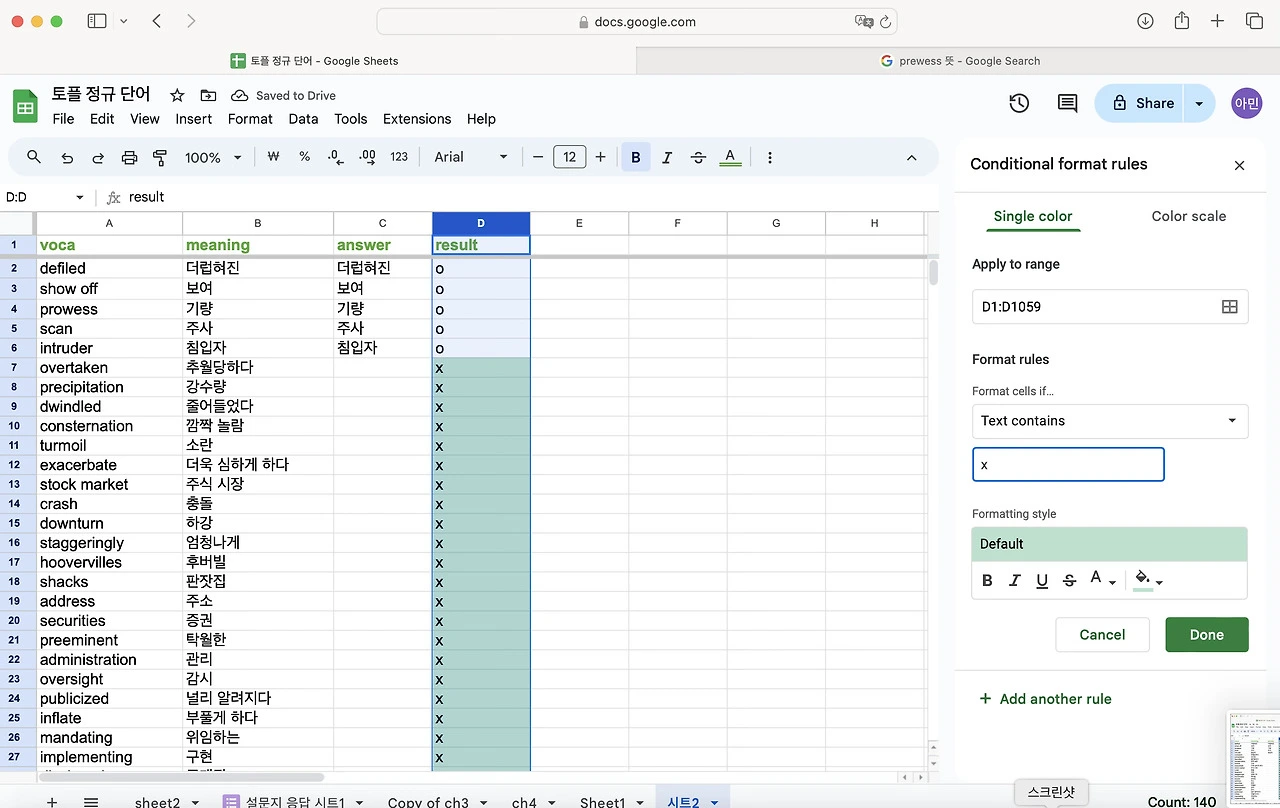Click the select data range grid icon
This screenshot has width=1280, height=808.
[1230, 307]
